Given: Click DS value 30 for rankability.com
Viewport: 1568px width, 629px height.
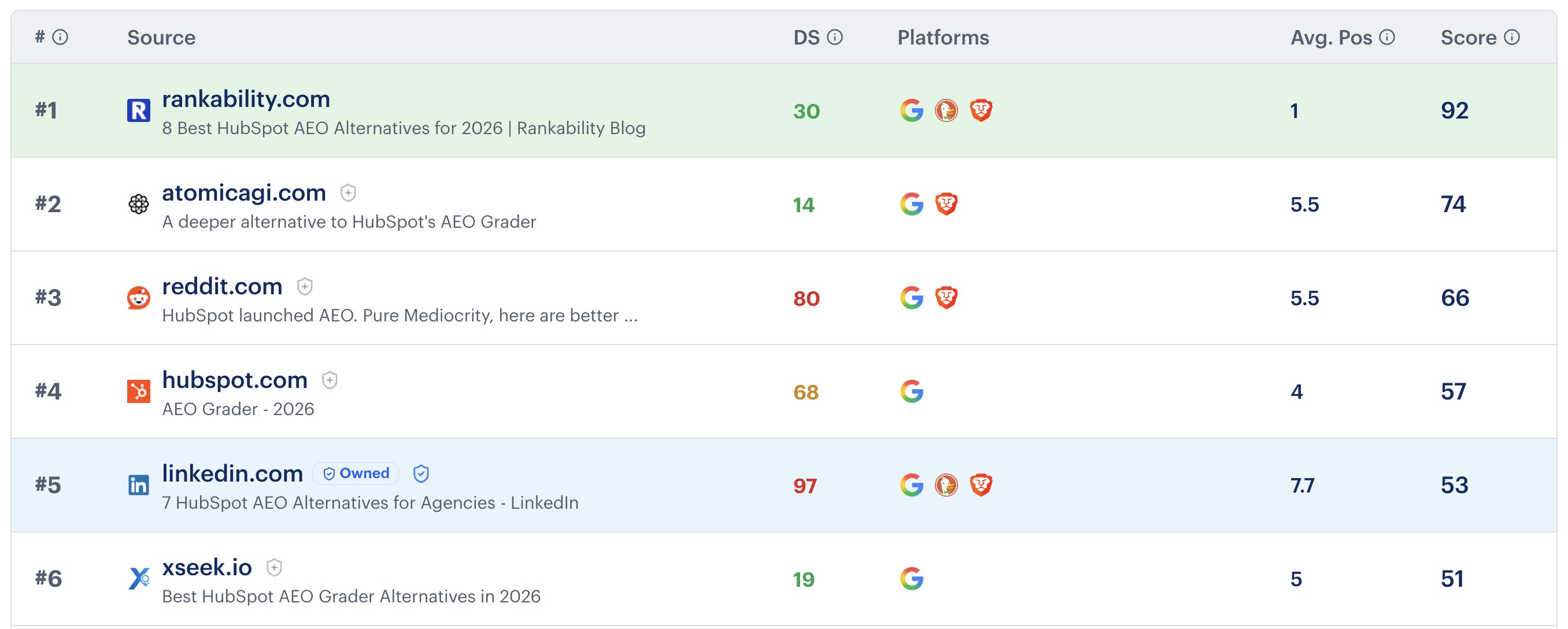Looking at the screenshot, I should 806,111.
